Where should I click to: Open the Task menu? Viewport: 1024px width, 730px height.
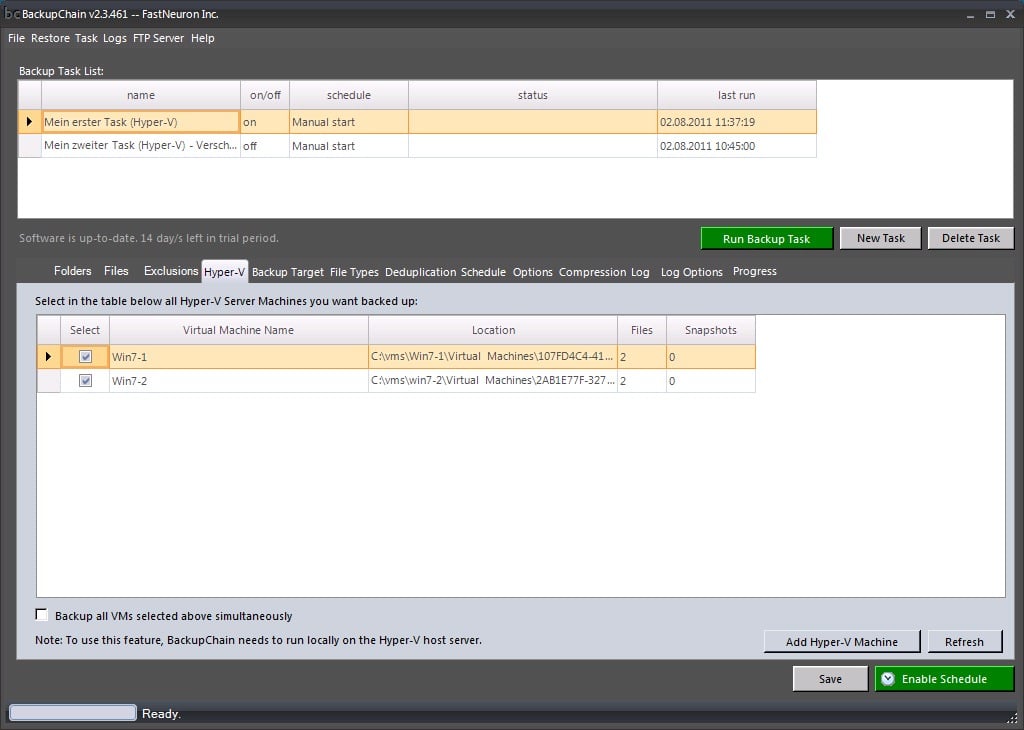pos(86,38)
